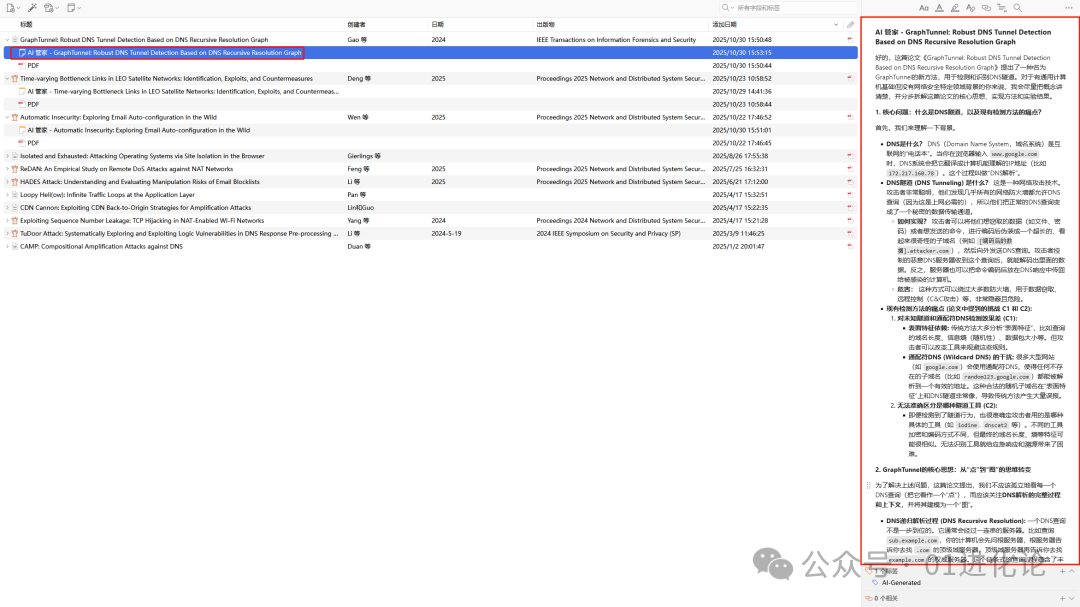Screen dimensions: 1080x607
Task: Click the insert link icon in note editor
Action: click(x=986, y=8)
